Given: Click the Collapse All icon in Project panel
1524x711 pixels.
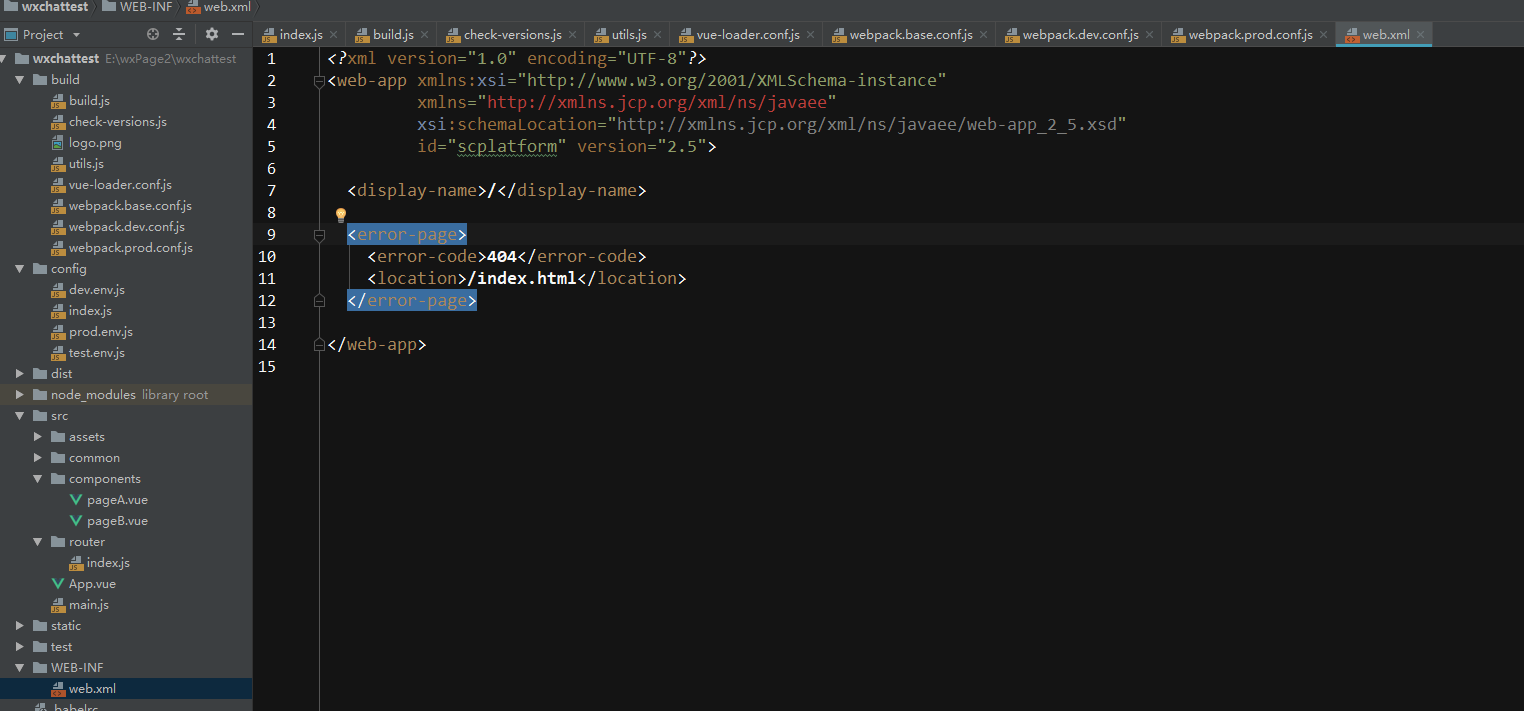Looking at the screenshot, I should (179, 34).
